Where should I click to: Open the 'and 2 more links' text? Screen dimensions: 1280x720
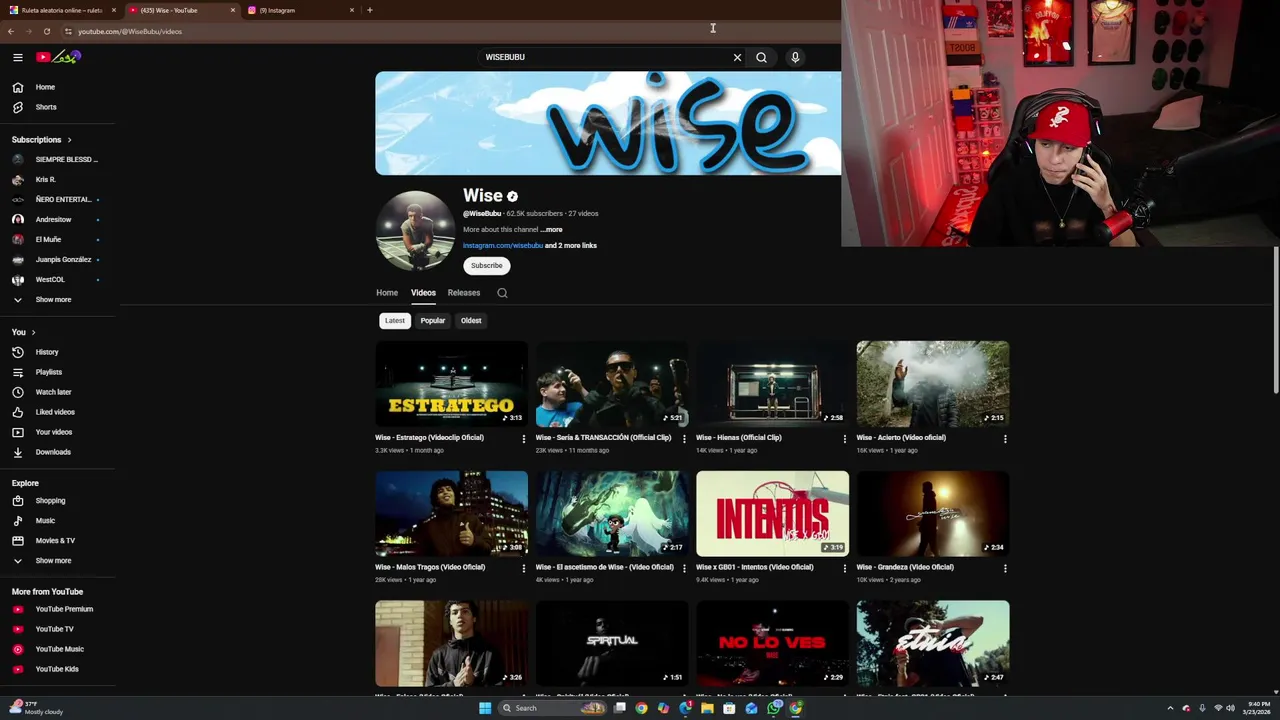(571, 246)
